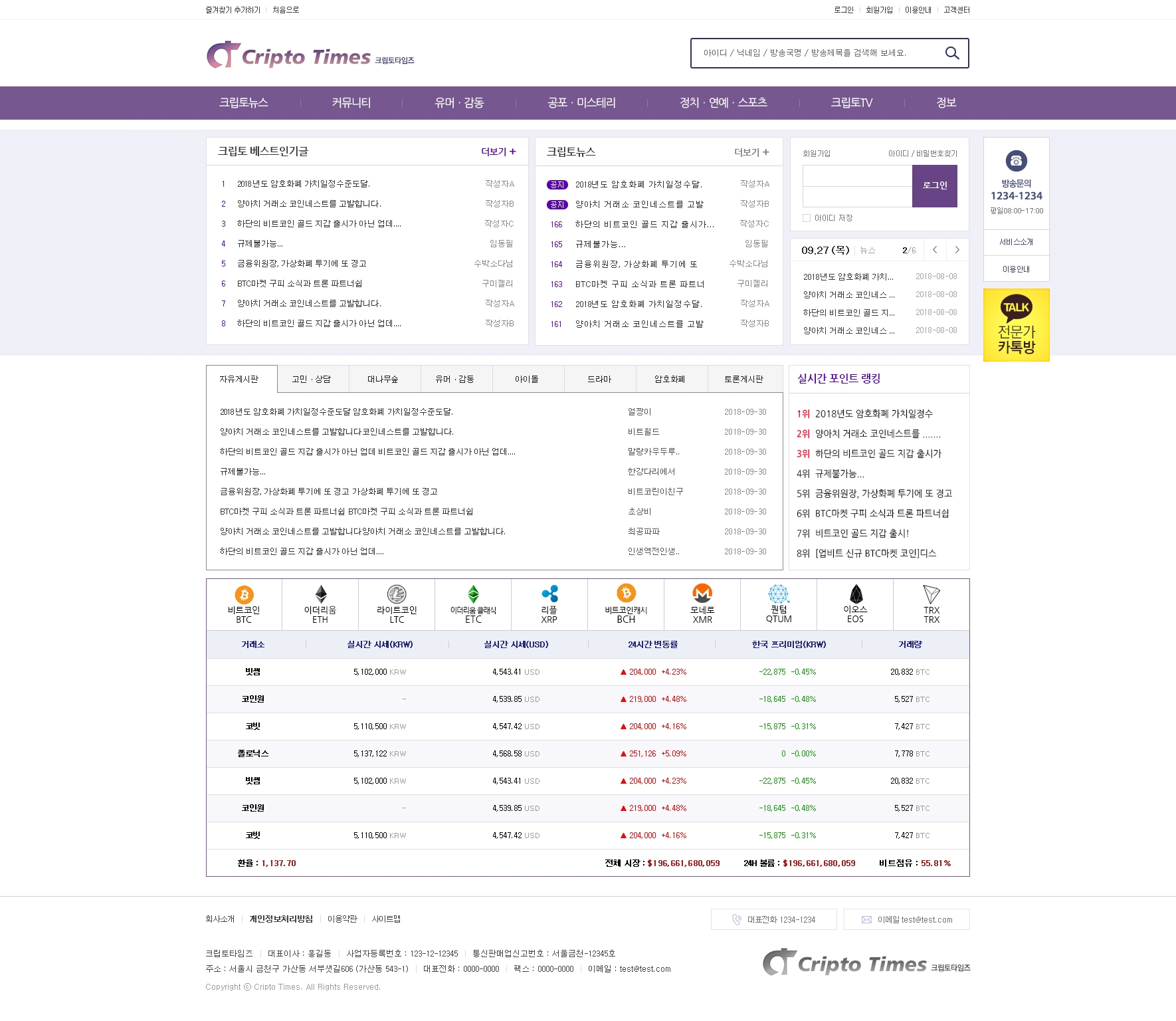This screenshot has height=1021, width=1176.
Task: Open the 커뮤니티 navigation menu
Action: (x=351, y=103)
